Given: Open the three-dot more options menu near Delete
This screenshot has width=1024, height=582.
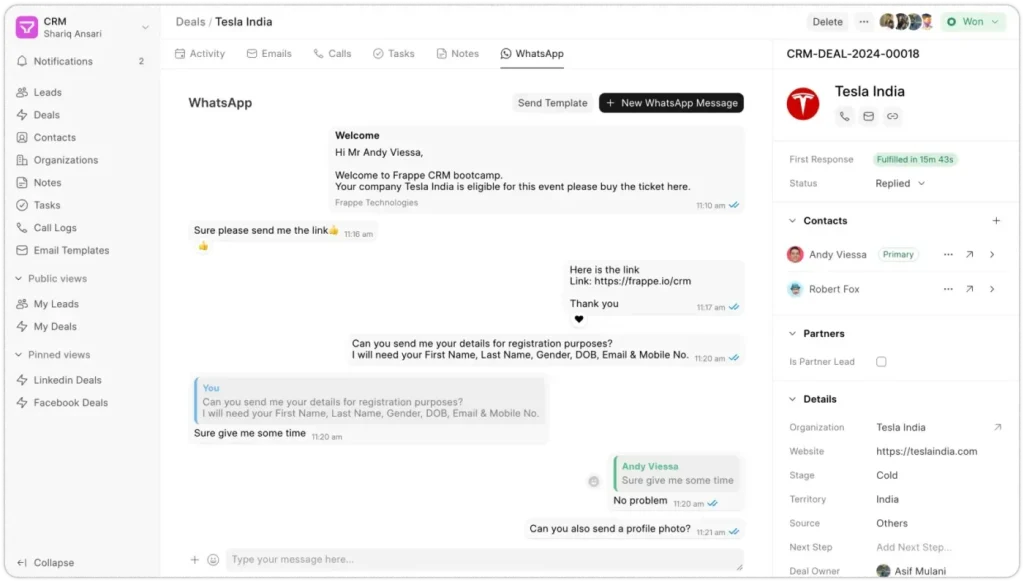Looking at the screenshot, I should (x=864, y=22).
